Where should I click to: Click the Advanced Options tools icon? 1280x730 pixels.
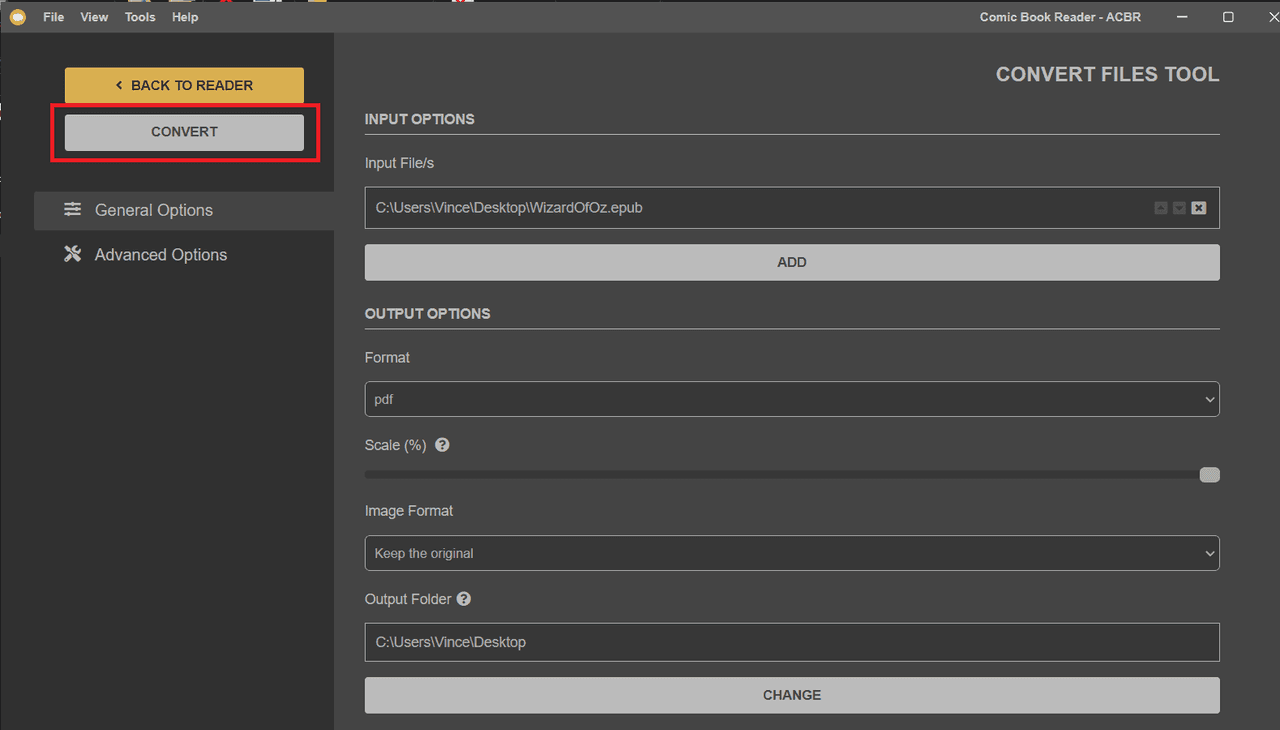click(x=72, y=254)
